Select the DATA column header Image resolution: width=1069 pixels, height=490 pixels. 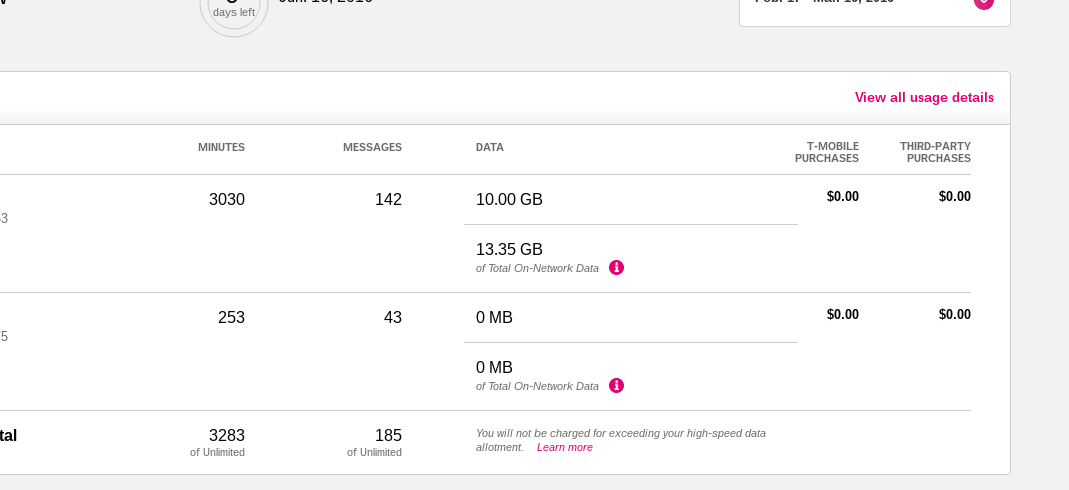[x=490, y=147]
